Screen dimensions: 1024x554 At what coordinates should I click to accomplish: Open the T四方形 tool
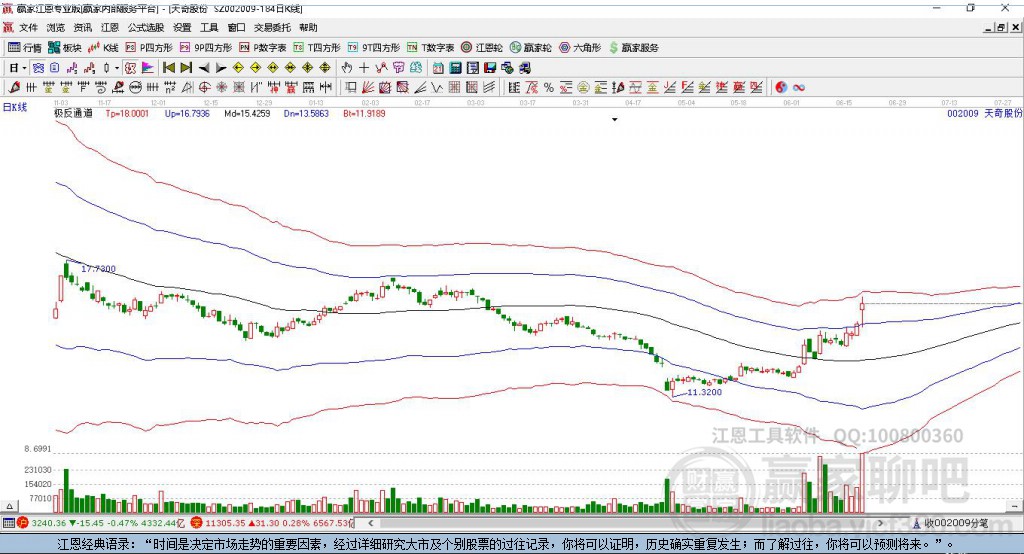[x=317, y=48]
